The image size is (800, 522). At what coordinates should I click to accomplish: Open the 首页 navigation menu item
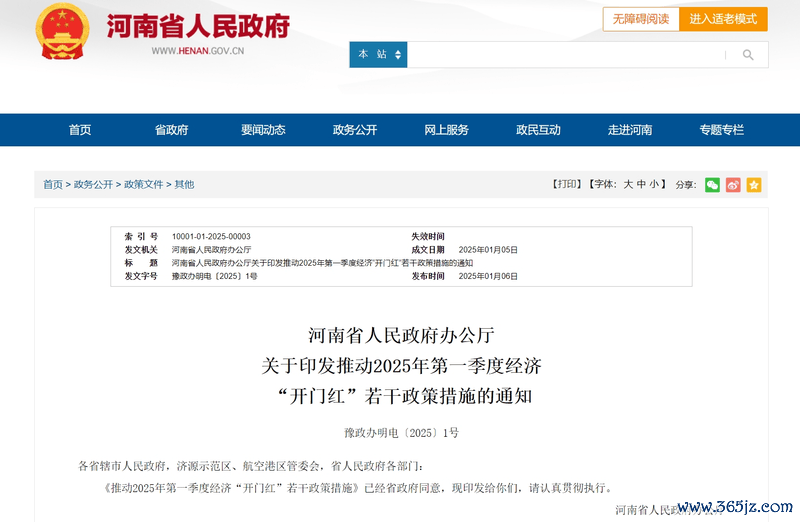tap(80, 130)
